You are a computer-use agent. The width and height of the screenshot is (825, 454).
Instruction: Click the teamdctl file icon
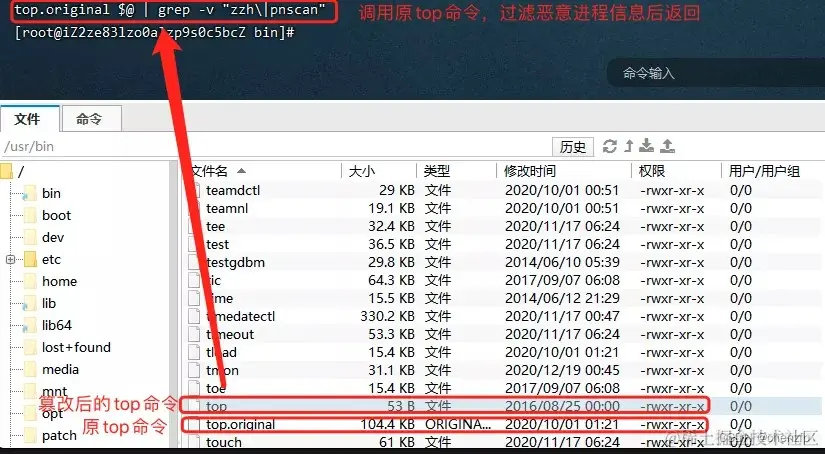pos(195,190)
